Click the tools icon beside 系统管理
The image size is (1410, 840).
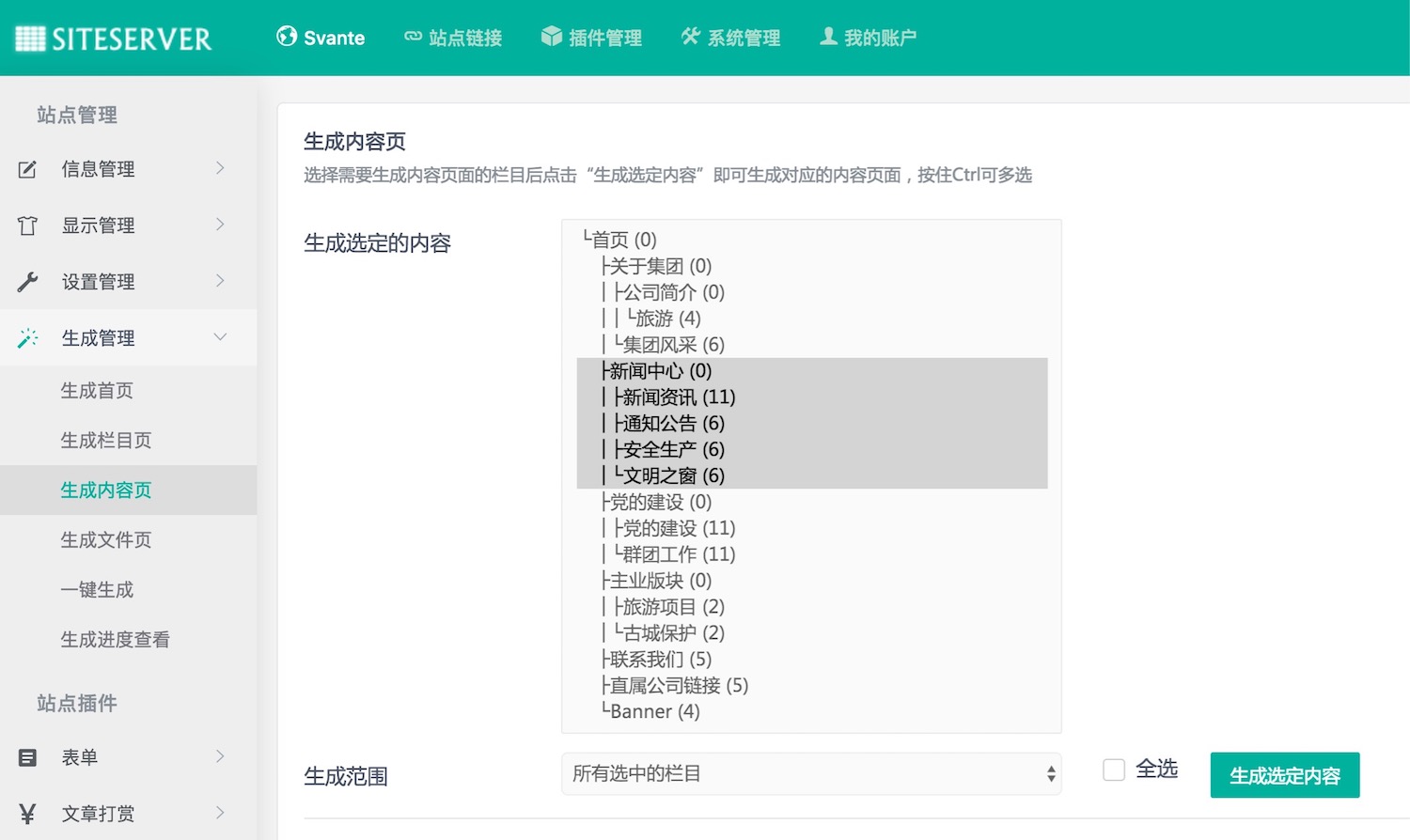coord(691,37)
